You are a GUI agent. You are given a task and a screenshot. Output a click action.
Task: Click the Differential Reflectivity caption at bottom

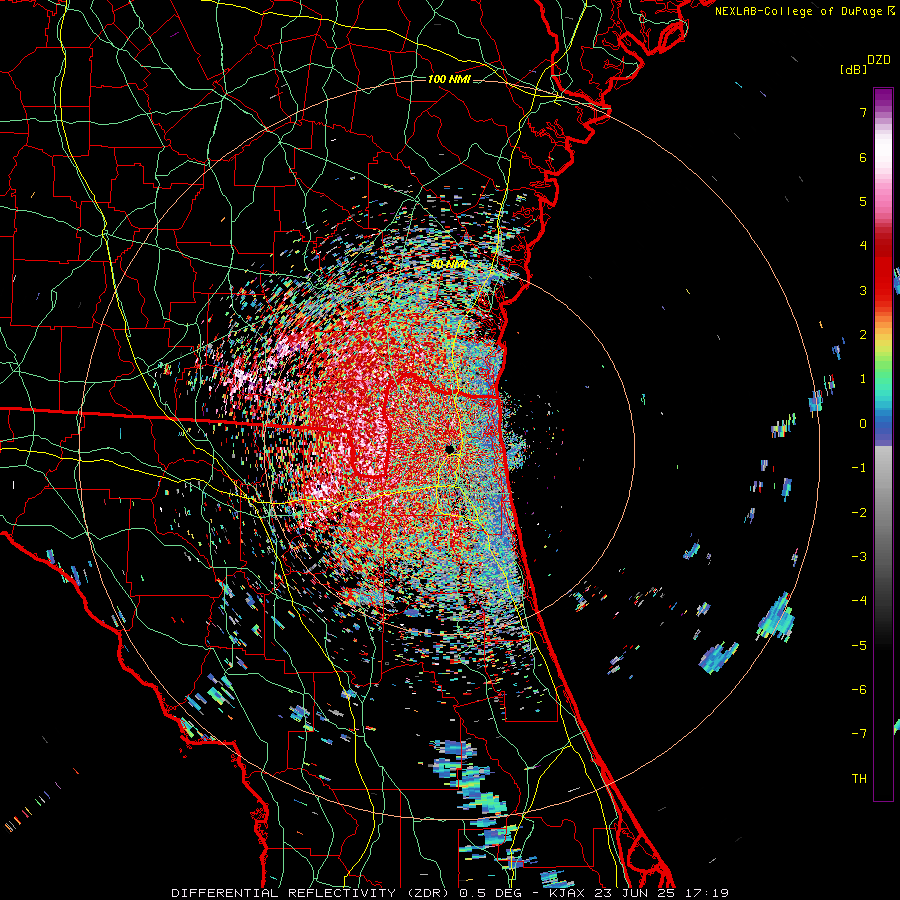point(451,893)
